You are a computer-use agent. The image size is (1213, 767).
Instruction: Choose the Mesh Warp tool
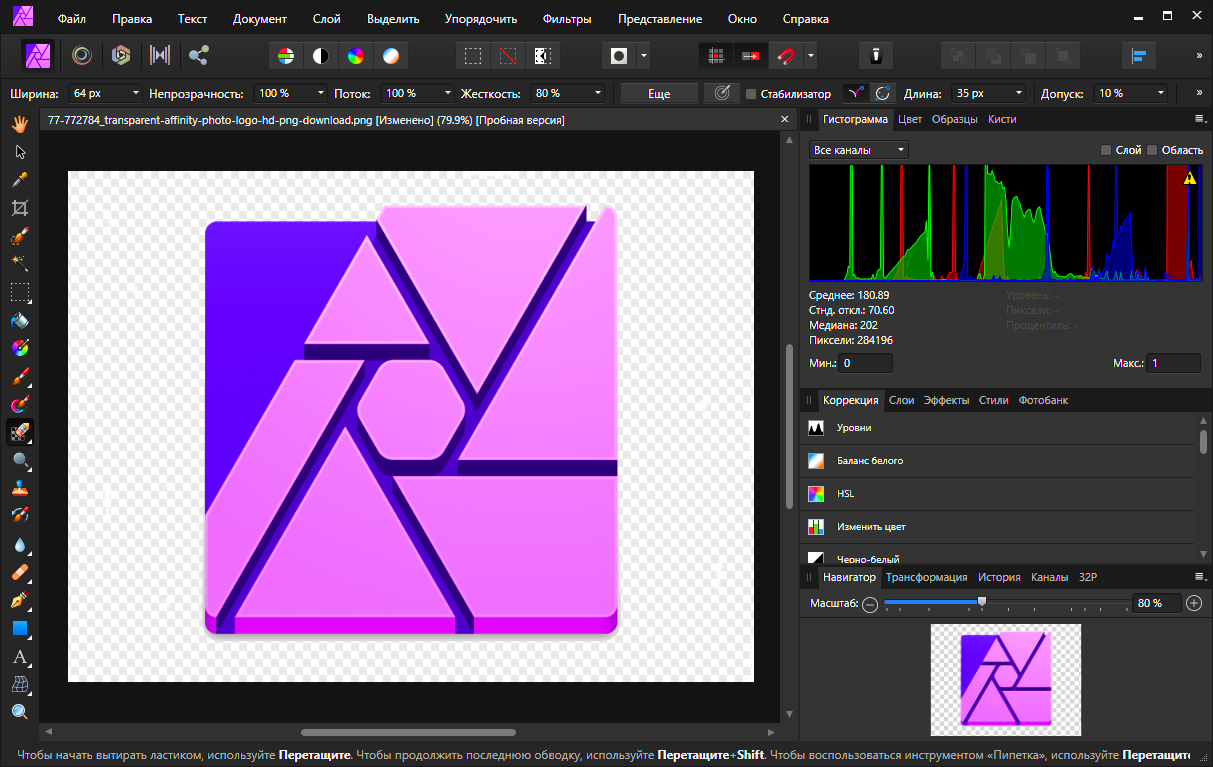19,685
